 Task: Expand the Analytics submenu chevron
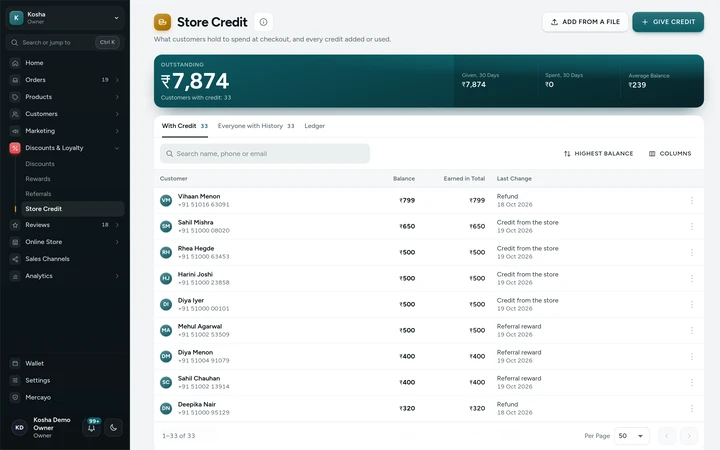117,276
